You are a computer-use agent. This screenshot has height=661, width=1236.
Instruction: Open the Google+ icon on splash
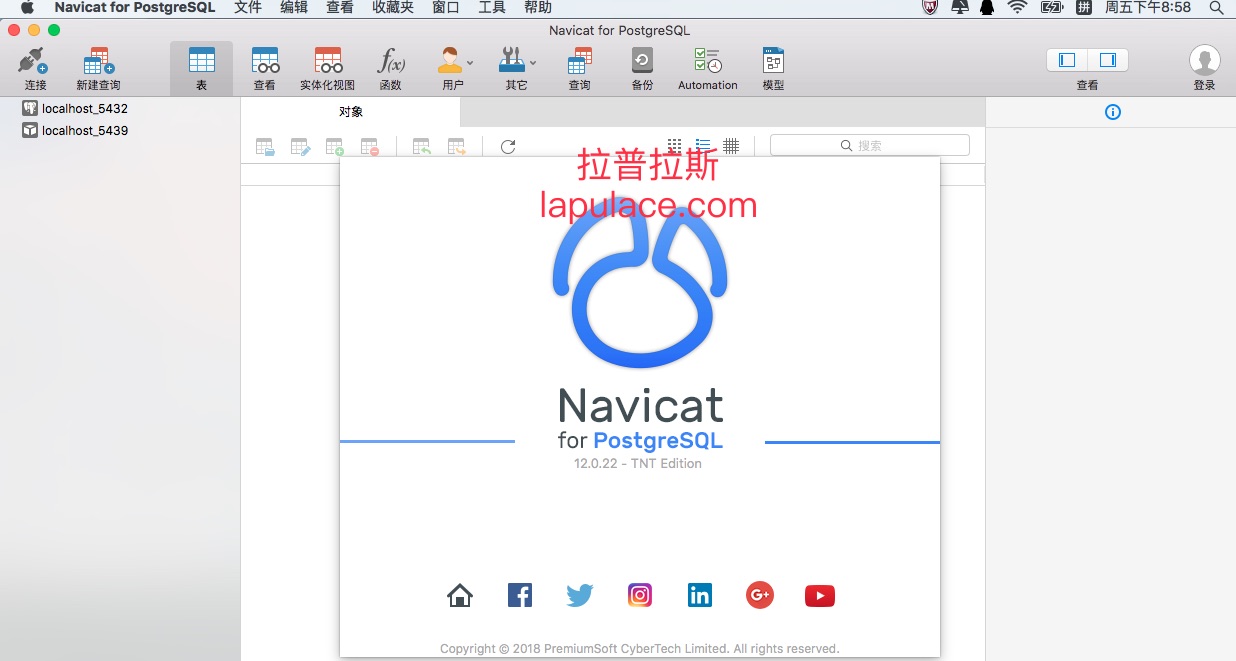(760, 596)
